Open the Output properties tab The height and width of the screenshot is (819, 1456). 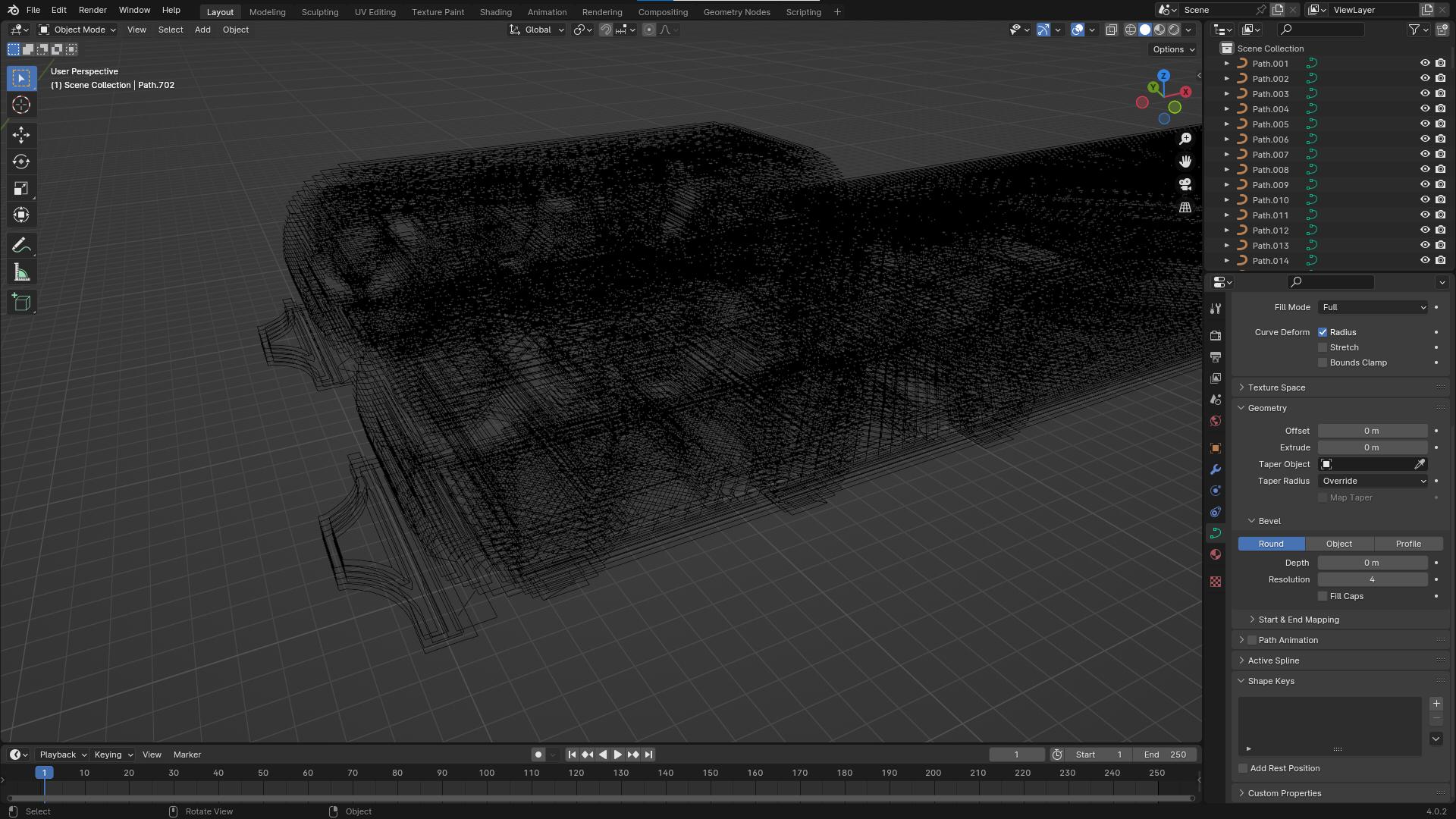1216,356
